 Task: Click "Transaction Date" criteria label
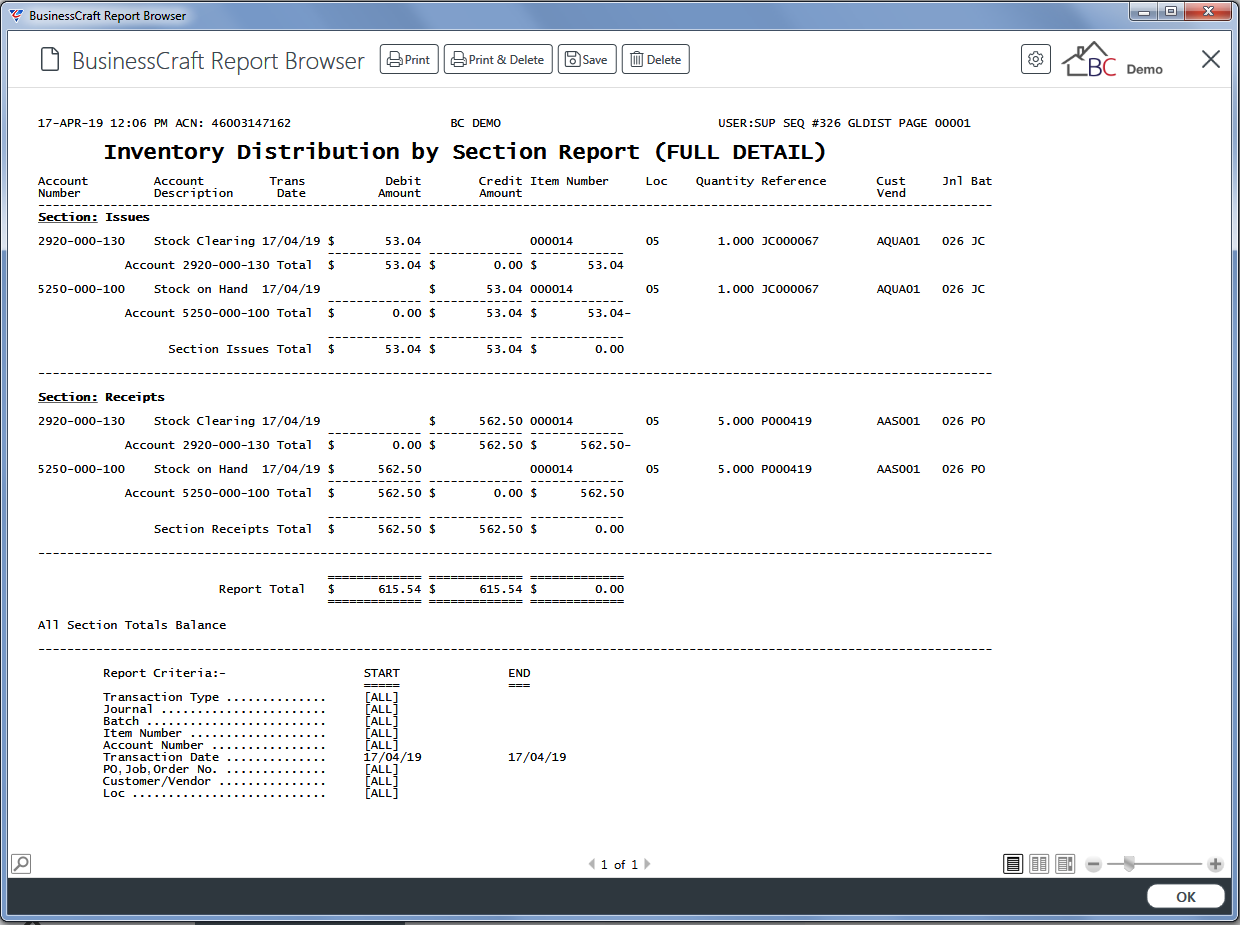pos(161,757)
